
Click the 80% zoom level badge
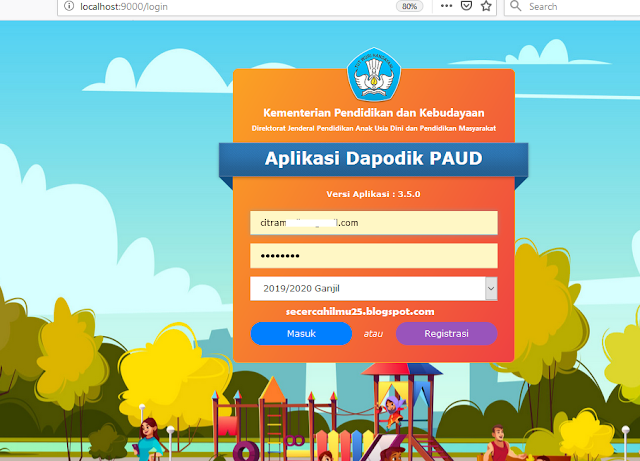click(x=409, y=6)
